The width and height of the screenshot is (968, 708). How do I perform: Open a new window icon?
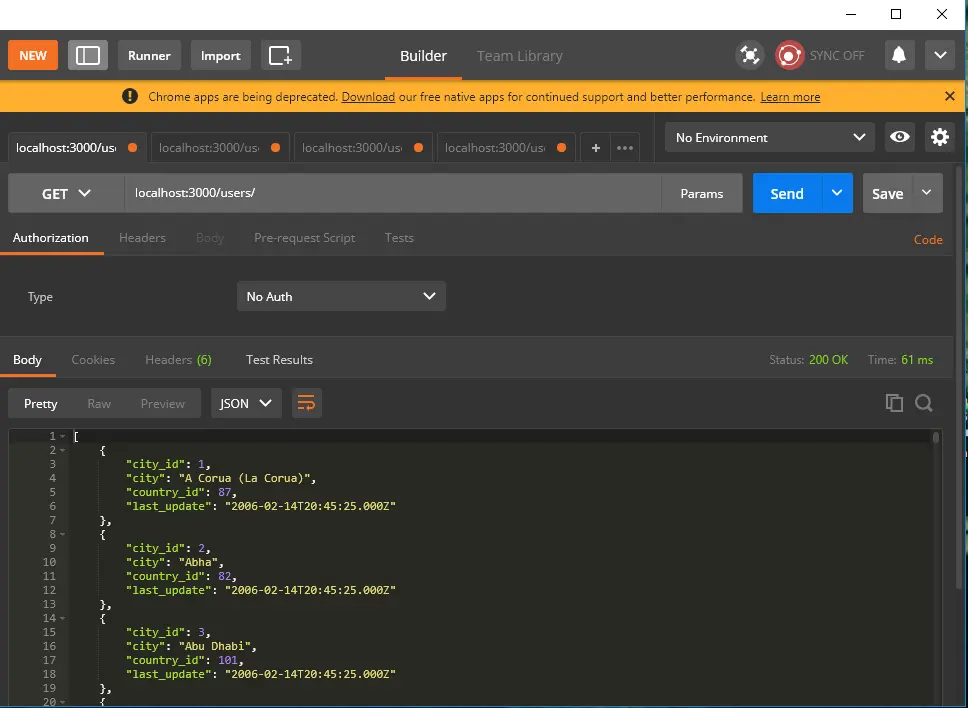tap(280, 56)
